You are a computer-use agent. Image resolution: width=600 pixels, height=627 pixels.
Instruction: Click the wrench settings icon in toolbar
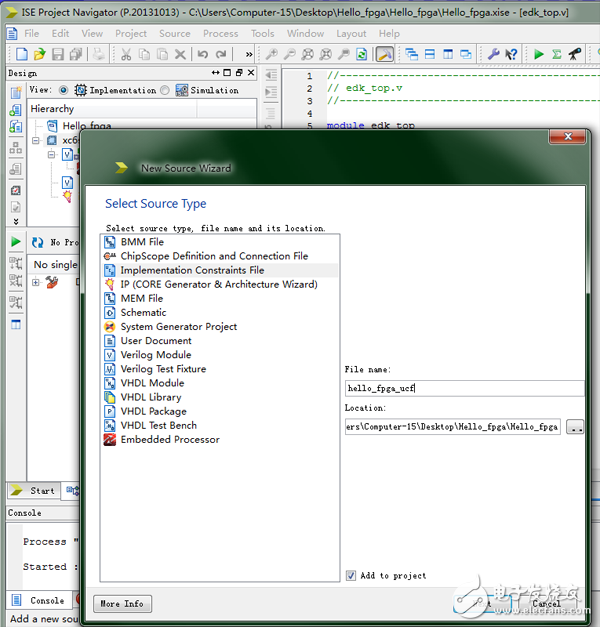click(x=493, y=53)
